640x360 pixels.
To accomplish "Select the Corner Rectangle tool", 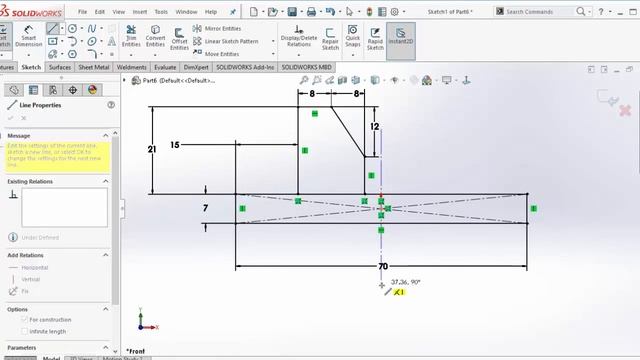I will click(x=53, y=41).
